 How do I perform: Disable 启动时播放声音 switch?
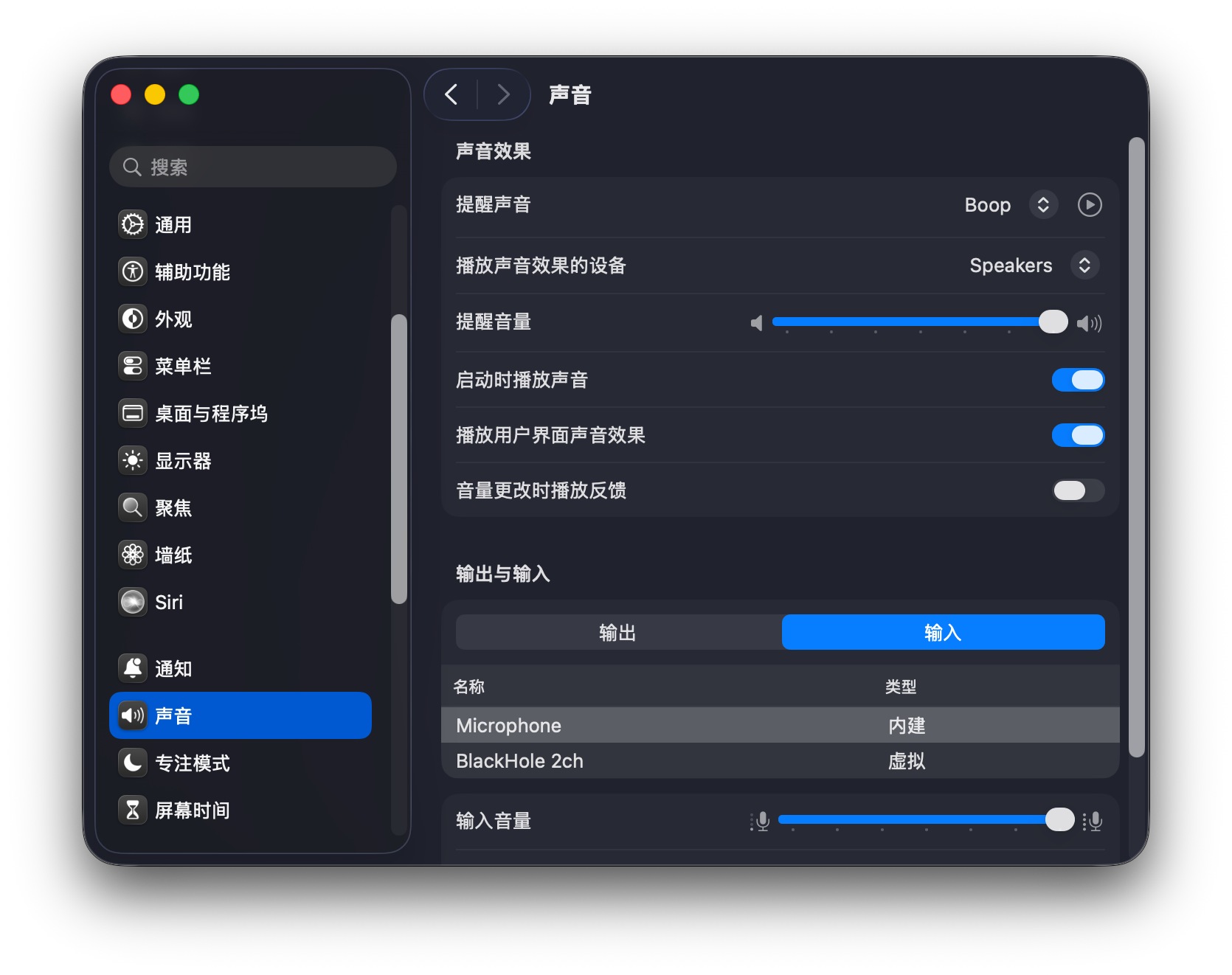tap(1078, 380)
